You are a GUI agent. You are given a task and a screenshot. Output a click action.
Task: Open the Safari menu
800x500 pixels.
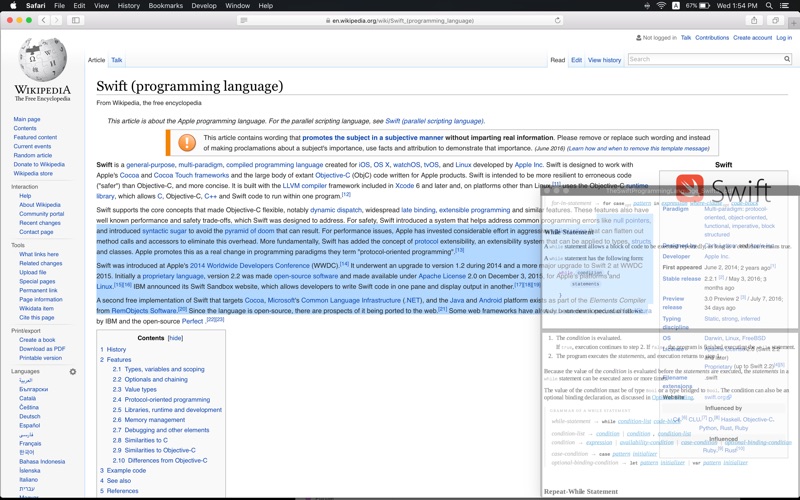tap(36, 6)
